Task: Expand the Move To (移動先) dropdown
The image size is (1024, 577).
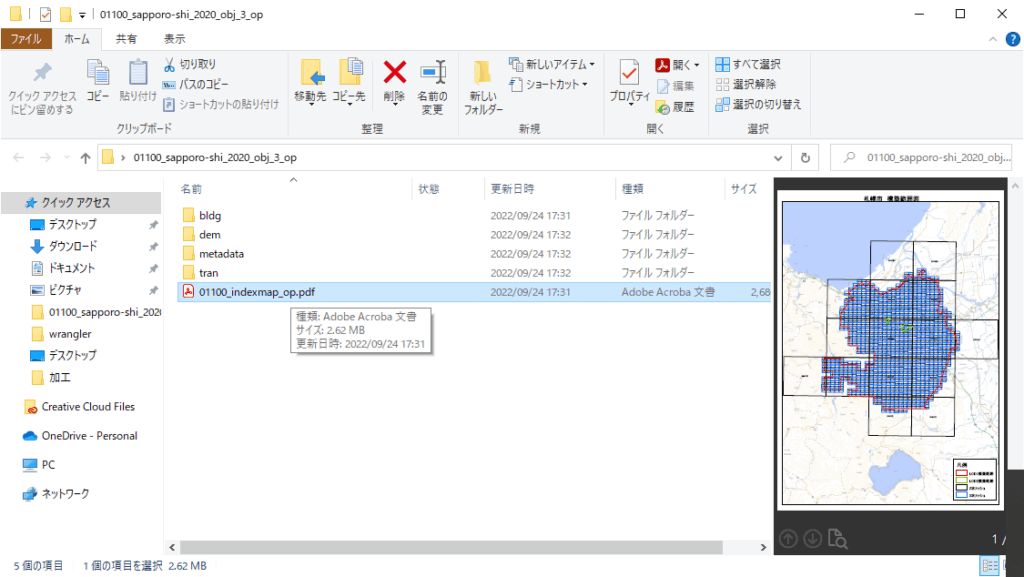Action: (310, 103)
